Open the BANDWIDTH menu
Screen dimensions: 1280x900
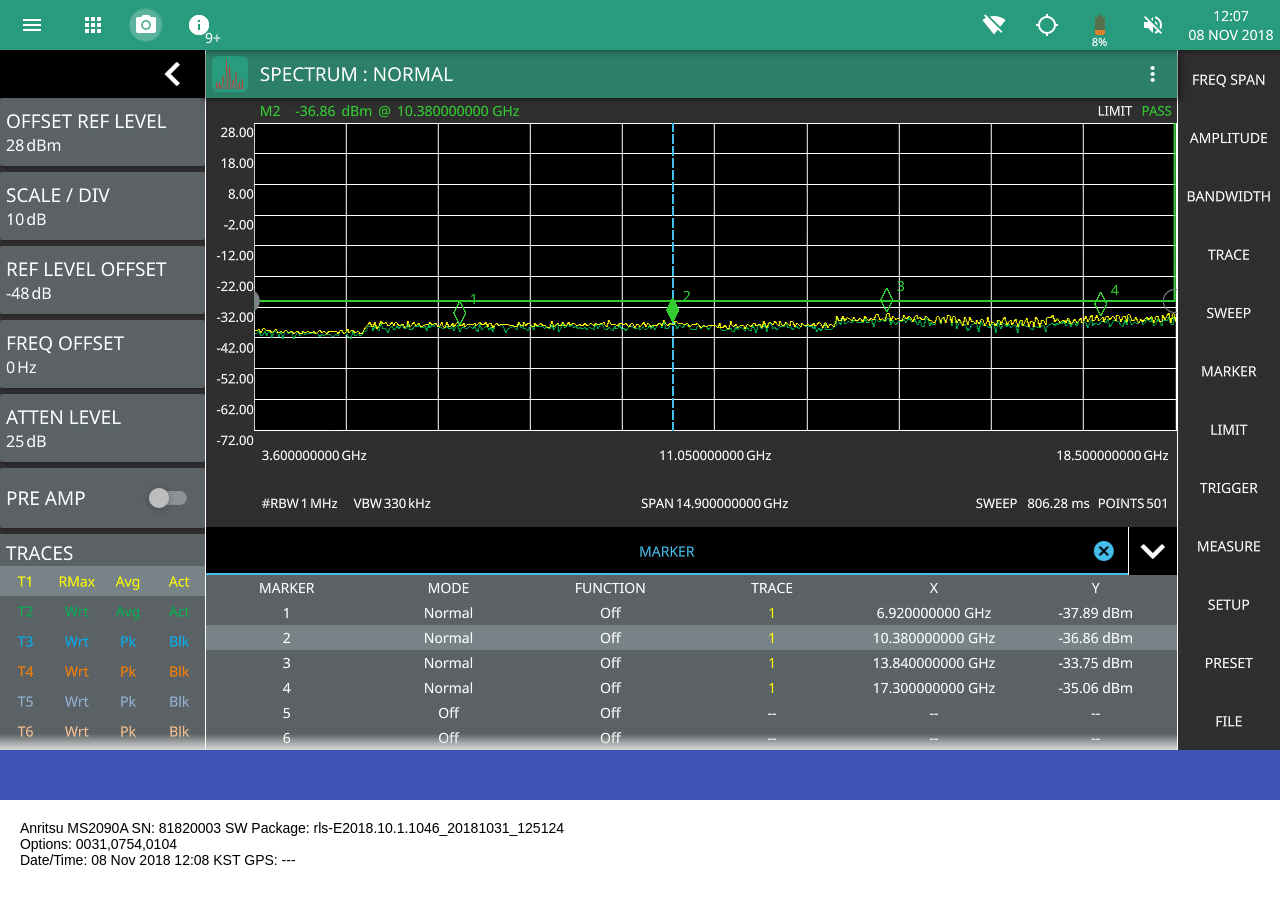(x=1229, y=196)
